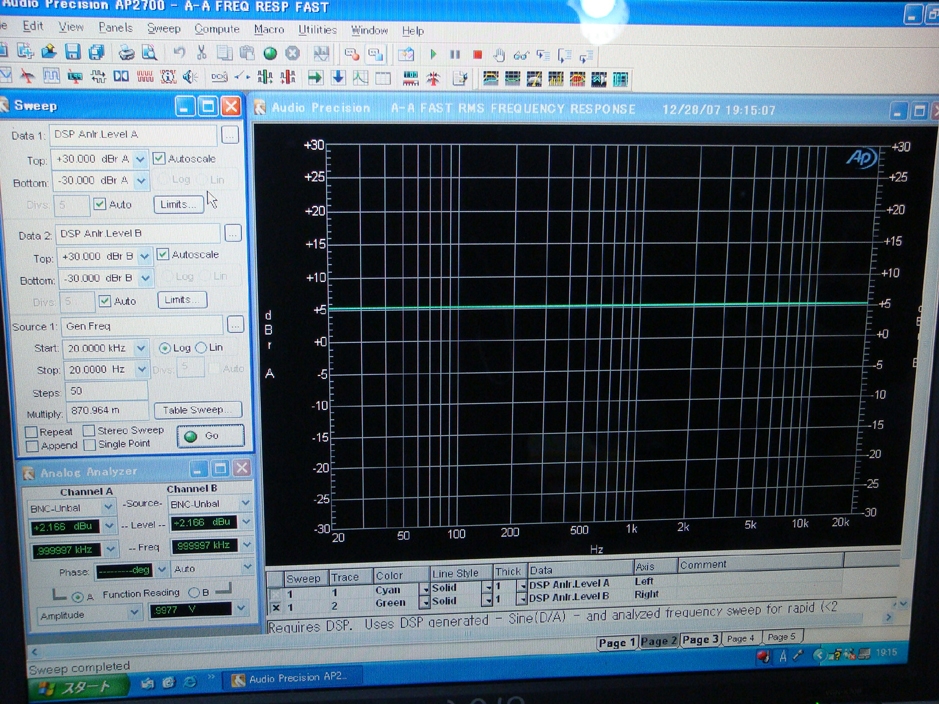Click the hand icon in toolbar
The width and height of the screenshot is (939, 704).
click(499, 56)
